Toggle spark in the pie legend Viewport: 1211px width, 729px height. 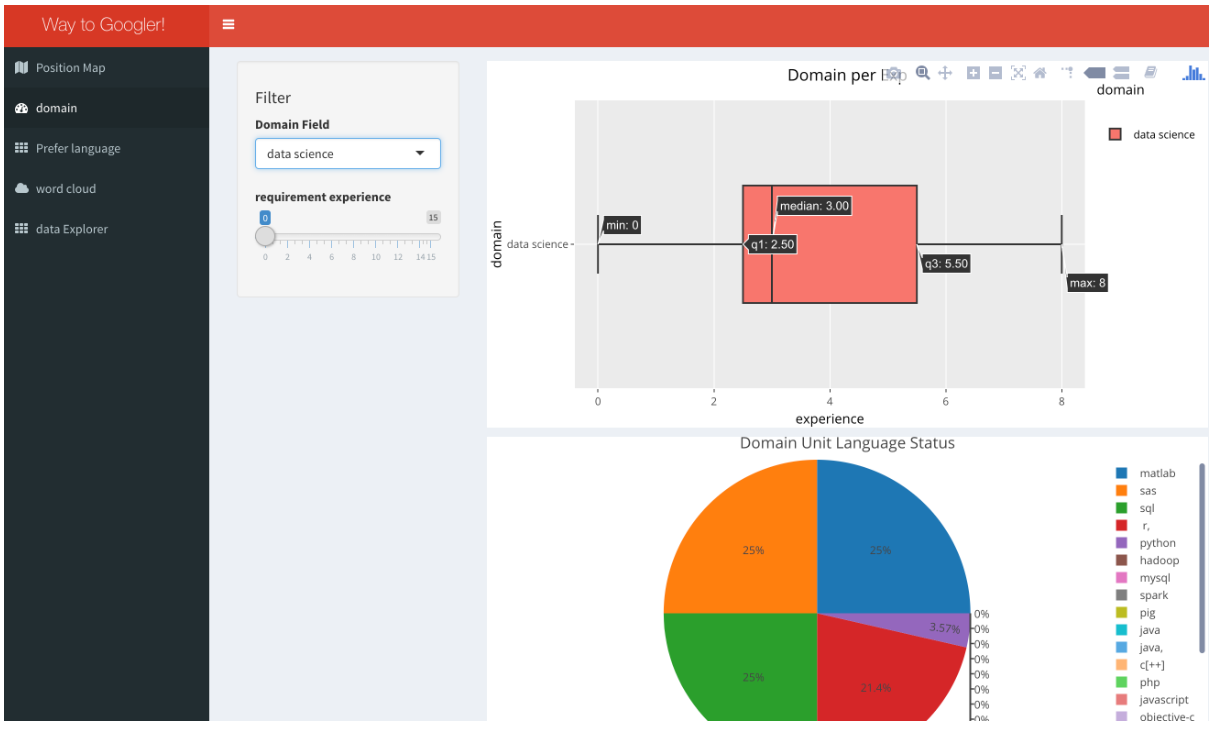click(1141, 595)
